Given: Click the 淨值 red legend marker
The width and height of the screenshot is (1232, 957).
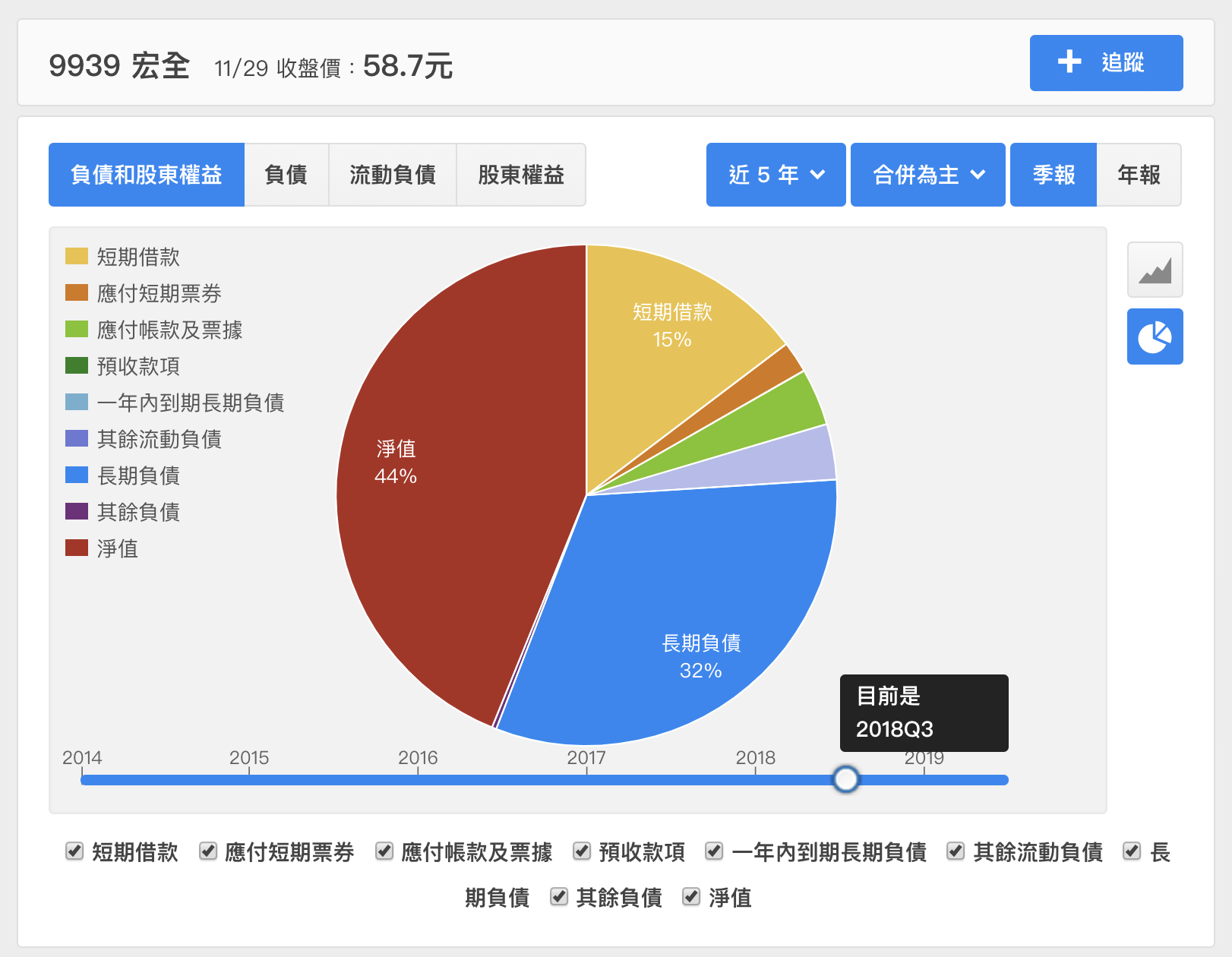Looking at the screenshot, I should 77,548.
